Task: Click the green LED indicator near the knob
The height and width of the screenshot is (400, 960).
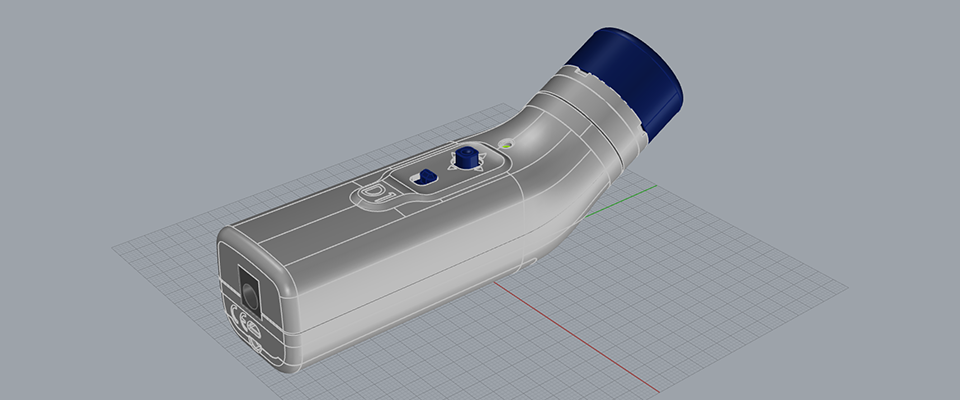Action: coord(506,145)
